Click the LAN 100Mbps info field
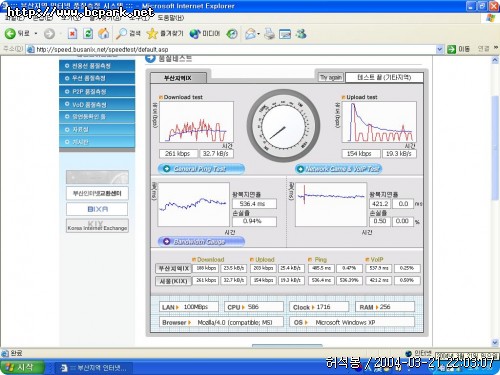This screenshot has width=500, height=375. coord(189,307)
